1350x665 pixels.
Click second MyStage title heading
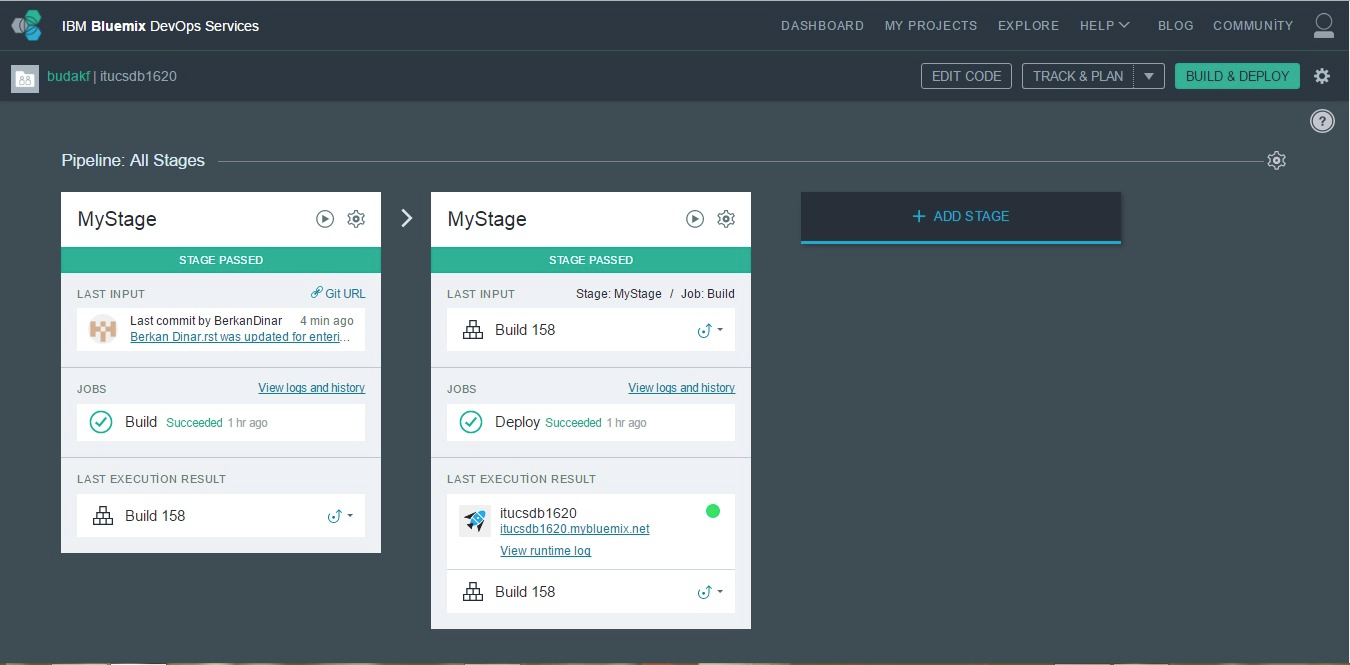point(487,219)
